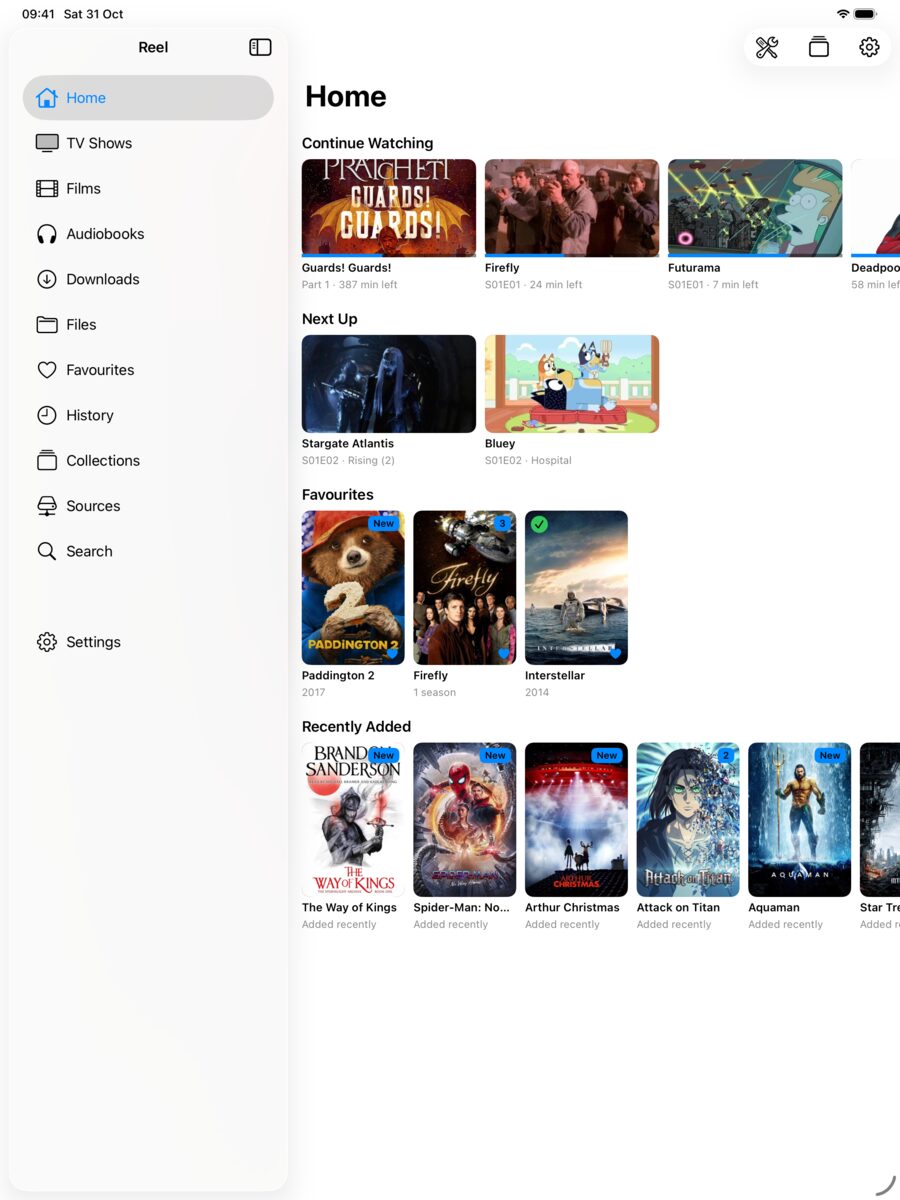Click the Files folder icon
The width and height of the screenshot is (900, 1200).
coord(47,324)
